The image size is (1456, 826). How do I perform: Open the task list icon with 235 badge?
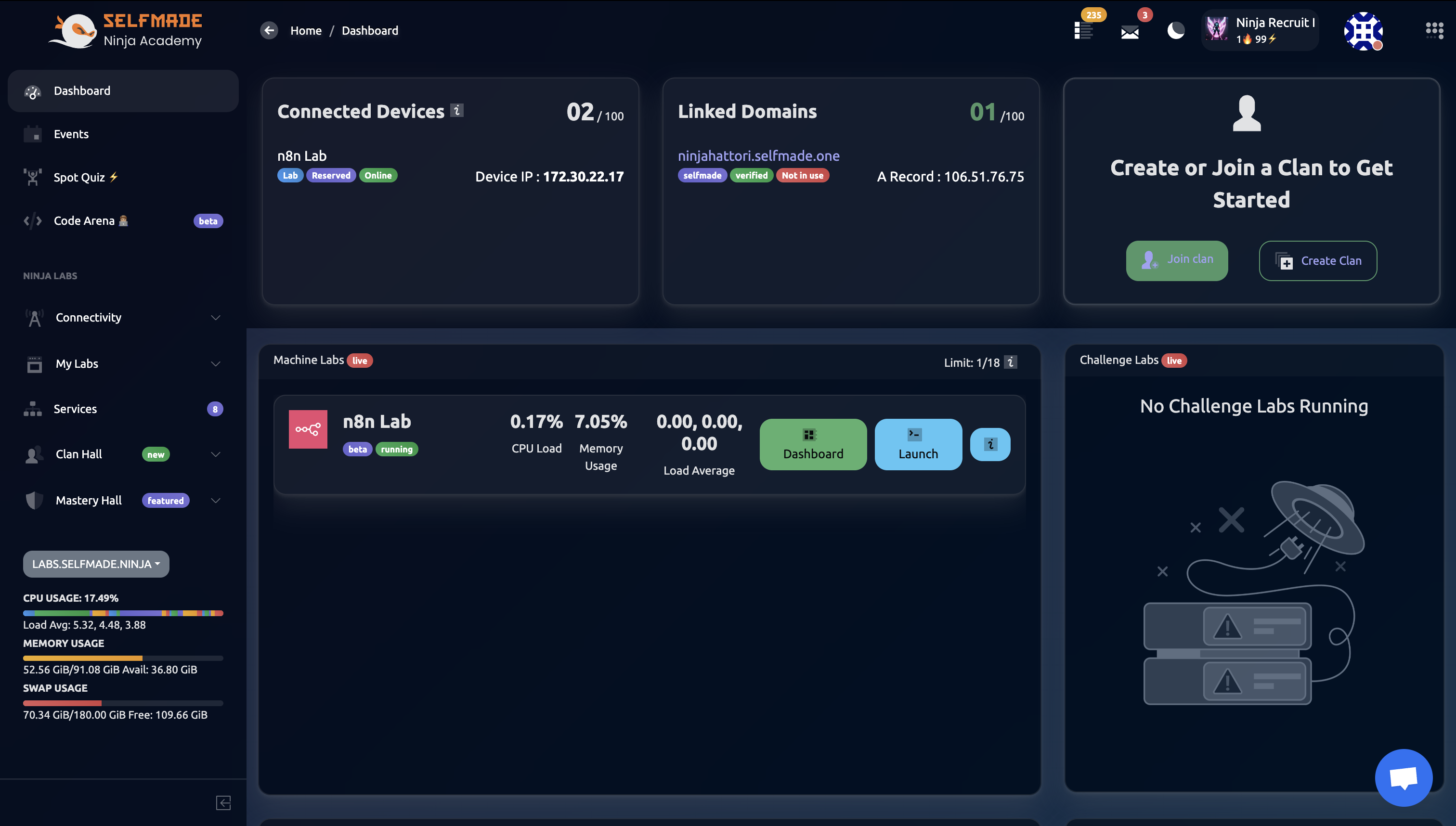(1083, 31)
